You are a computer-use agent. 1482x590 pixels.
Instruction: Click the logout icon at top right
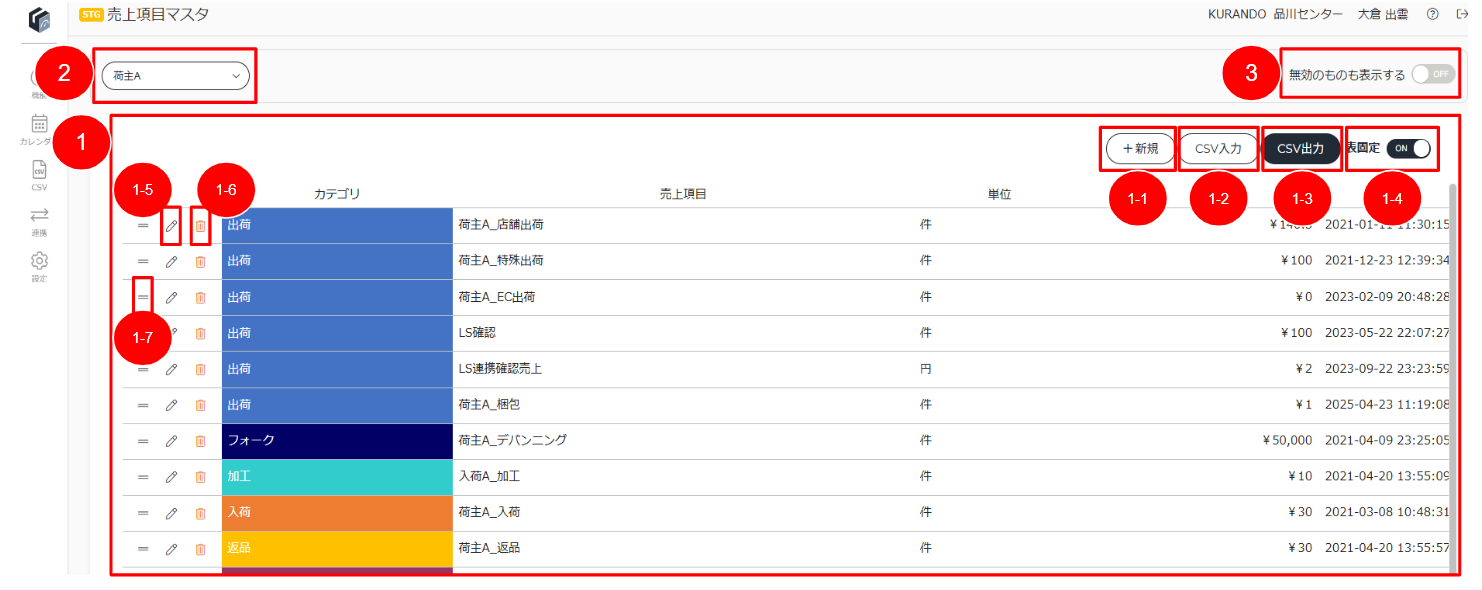click(x=1461, y=15)
